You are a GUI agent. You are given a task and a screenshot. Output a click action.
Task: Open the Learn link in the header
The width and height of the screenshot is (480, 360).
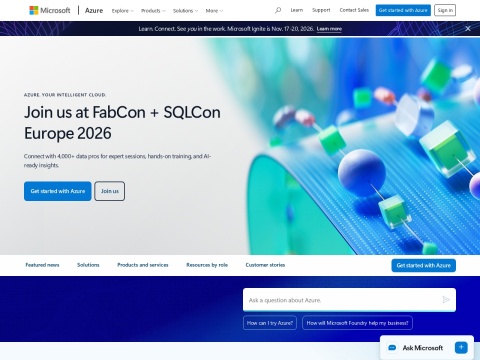[x=297, y=10]
